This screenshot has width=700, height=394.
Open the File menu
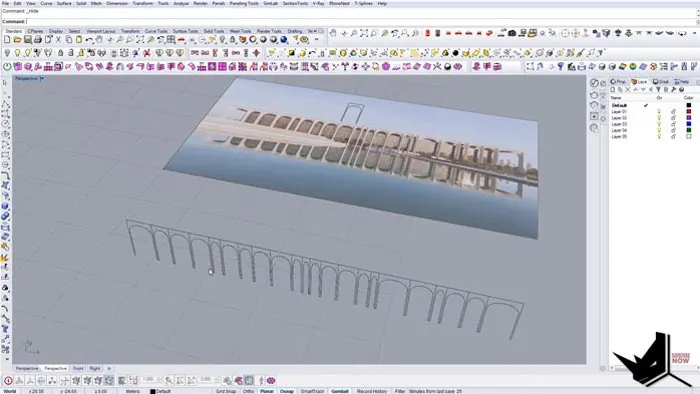(x=5, y=3)
